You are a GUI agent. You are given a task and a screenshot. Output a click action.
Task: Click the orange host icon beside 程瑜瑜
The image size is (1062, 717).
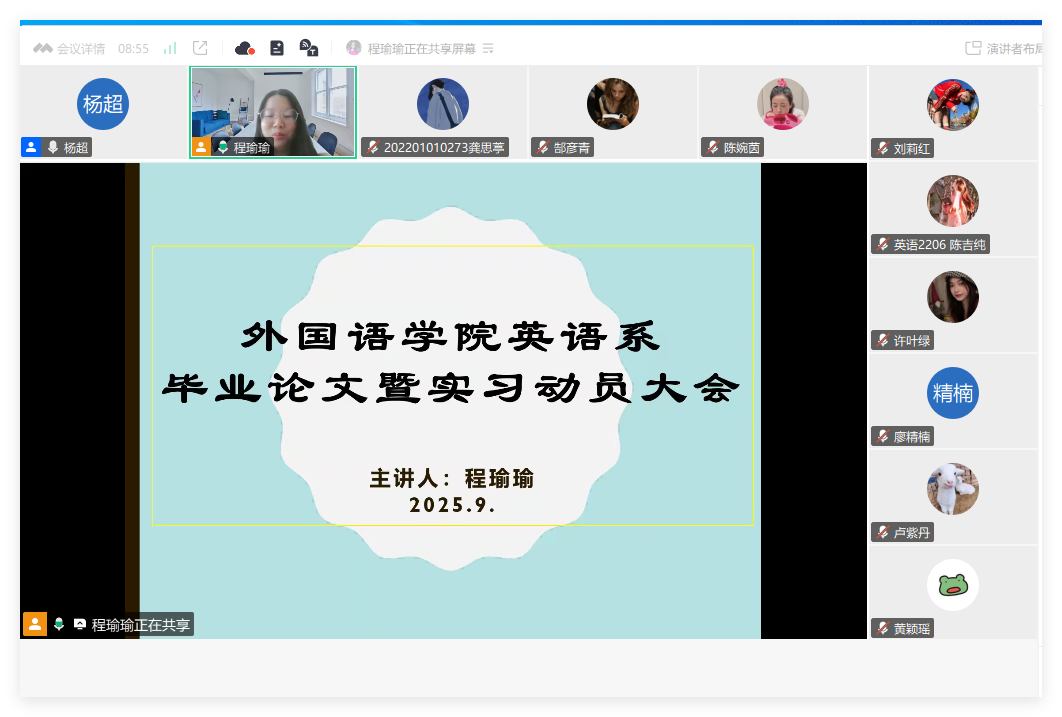pyautogui.click(x=201, y=148)
